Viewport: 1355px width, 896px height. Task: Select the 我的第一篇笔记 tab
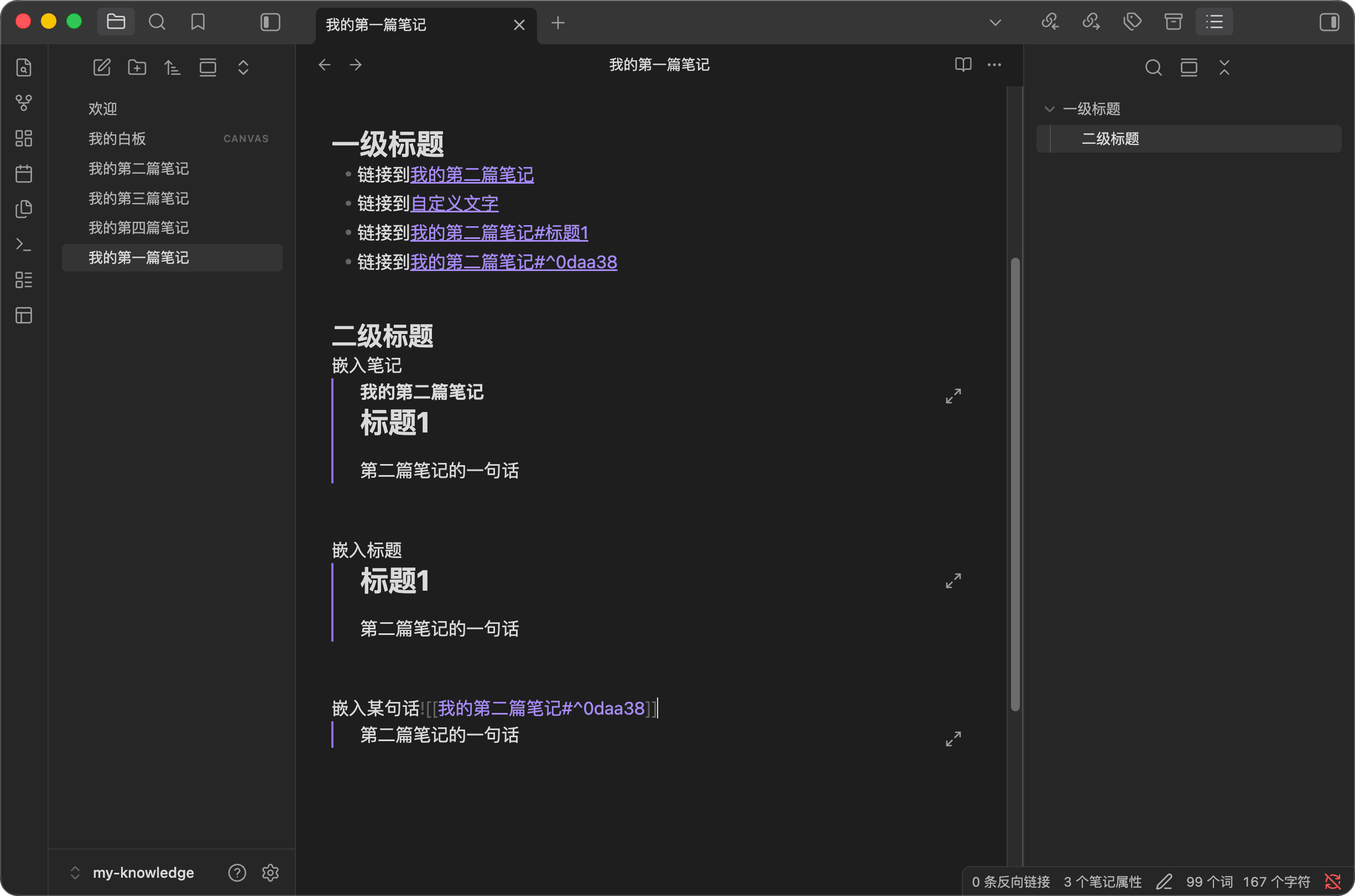coord(375,24)
